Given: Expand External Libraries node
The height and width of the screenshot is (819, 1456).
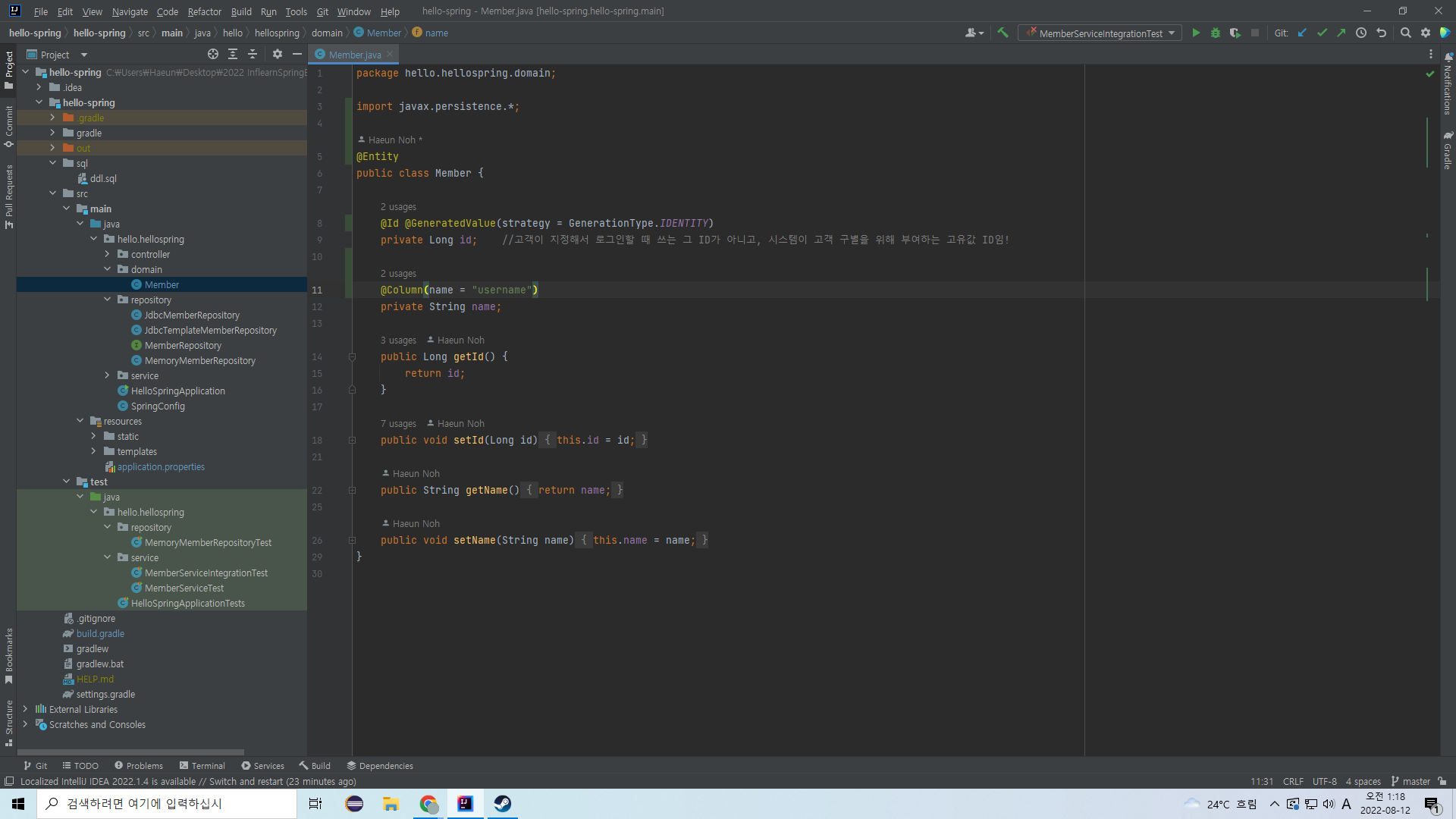Looking at the screenshot, I should click(x=25, y=709).
